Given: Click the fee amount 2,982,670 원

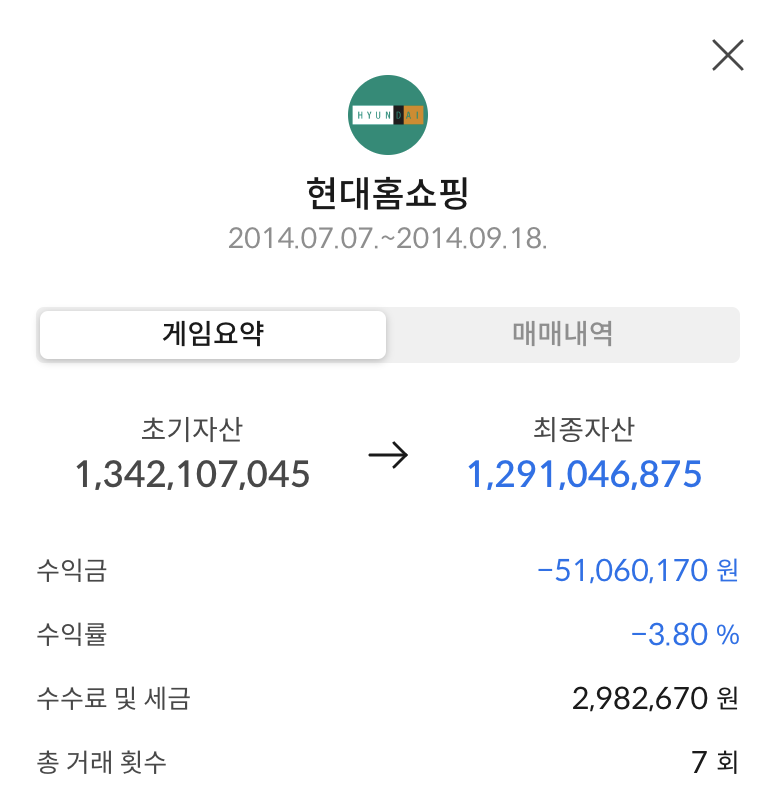Looking at the screenshot, I should pos(655,699).
